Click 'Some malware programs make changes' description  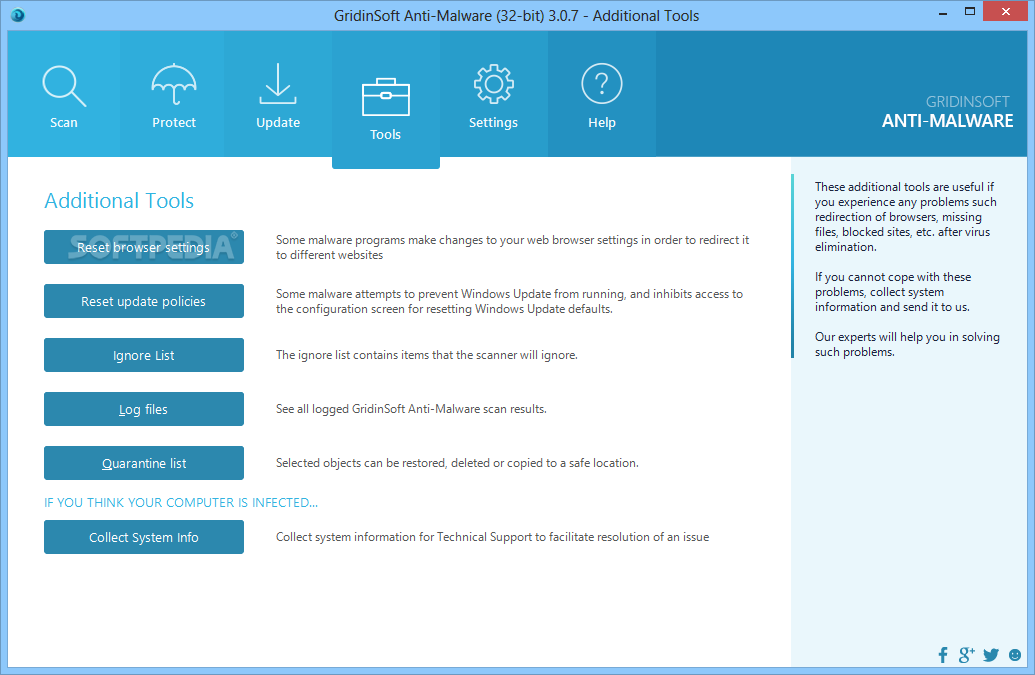512,247
